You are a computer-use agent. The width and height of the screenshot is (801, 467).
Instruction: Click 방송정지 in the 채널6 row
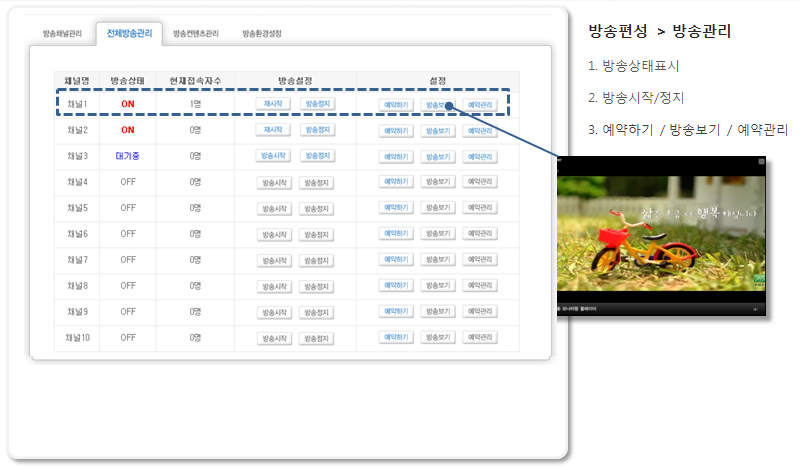pos(317,234)
